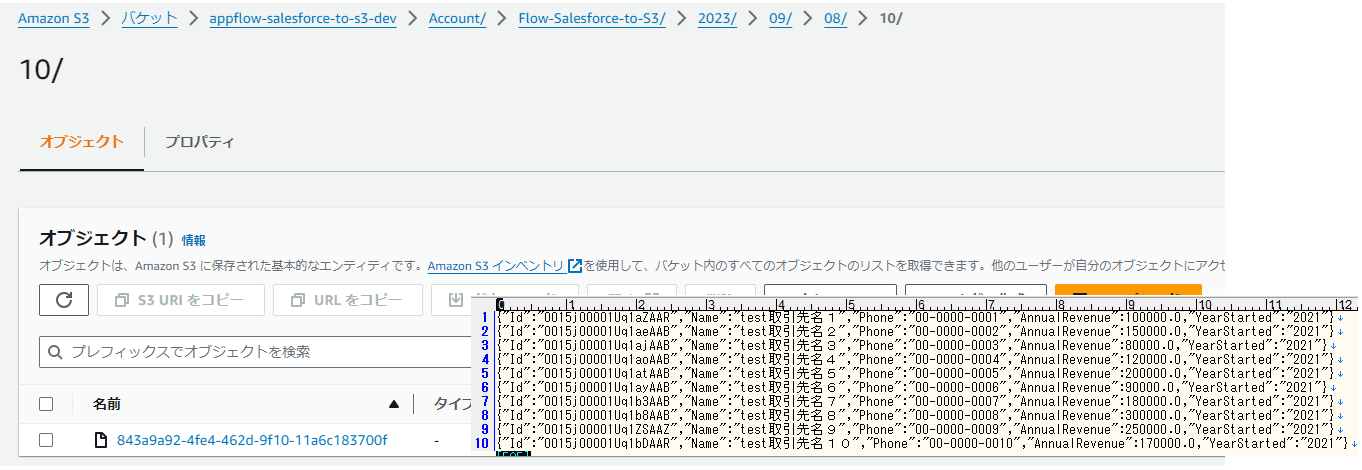Click the text editor column ruler

point(928,303)
